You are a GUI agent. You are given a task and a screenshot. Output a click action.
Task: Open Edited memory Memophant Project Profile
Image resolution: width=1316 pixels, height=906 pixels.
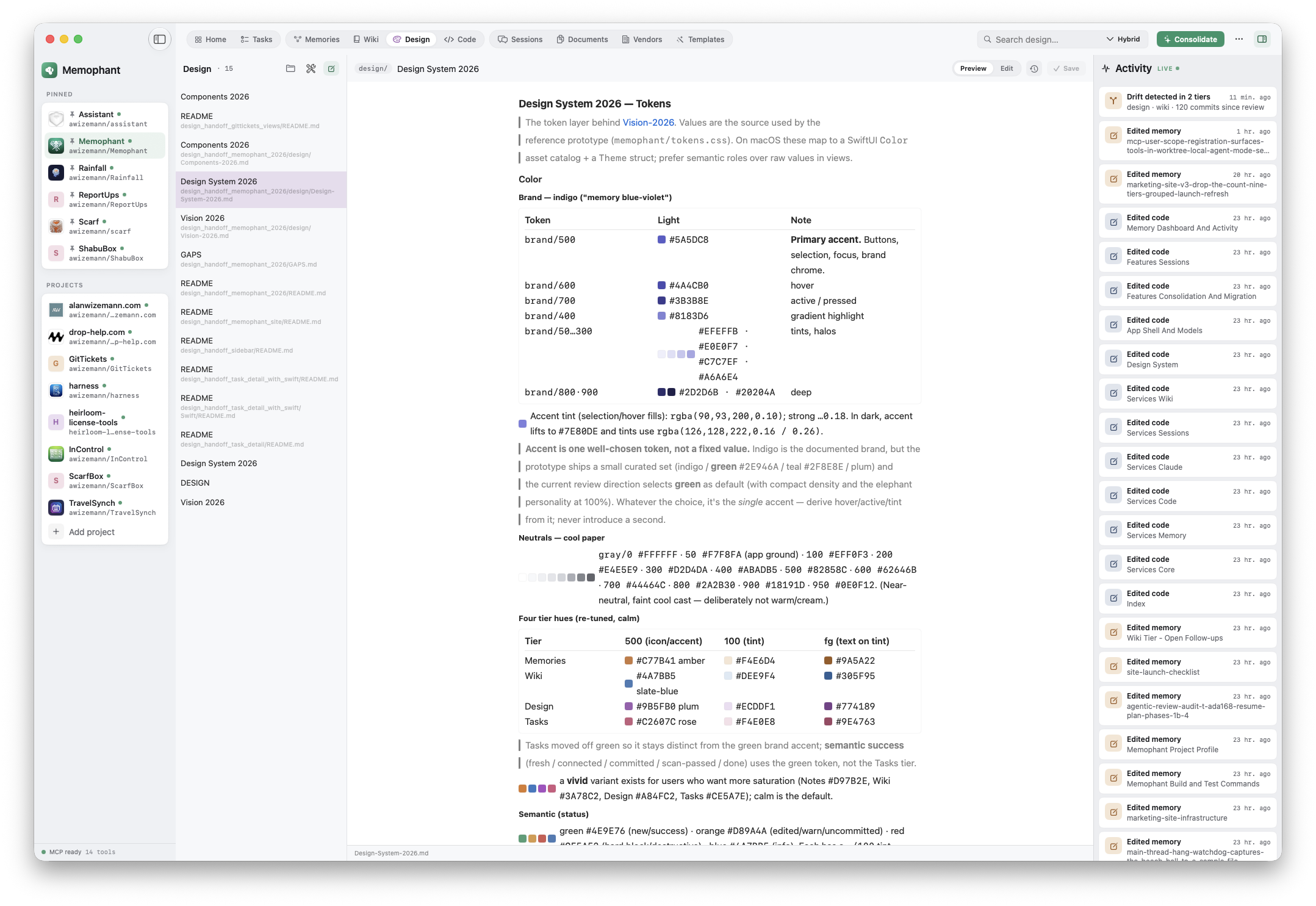coord(1187,744)
